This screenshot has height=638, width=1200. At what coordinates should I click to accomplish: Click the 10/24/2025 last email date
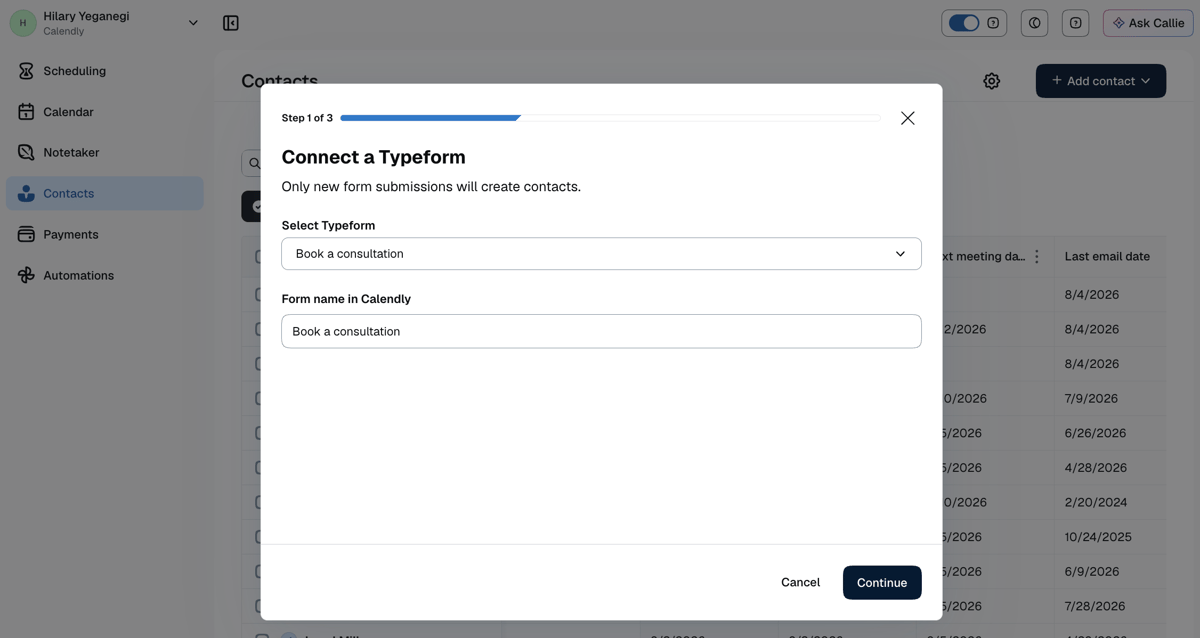click(1098, 537)
